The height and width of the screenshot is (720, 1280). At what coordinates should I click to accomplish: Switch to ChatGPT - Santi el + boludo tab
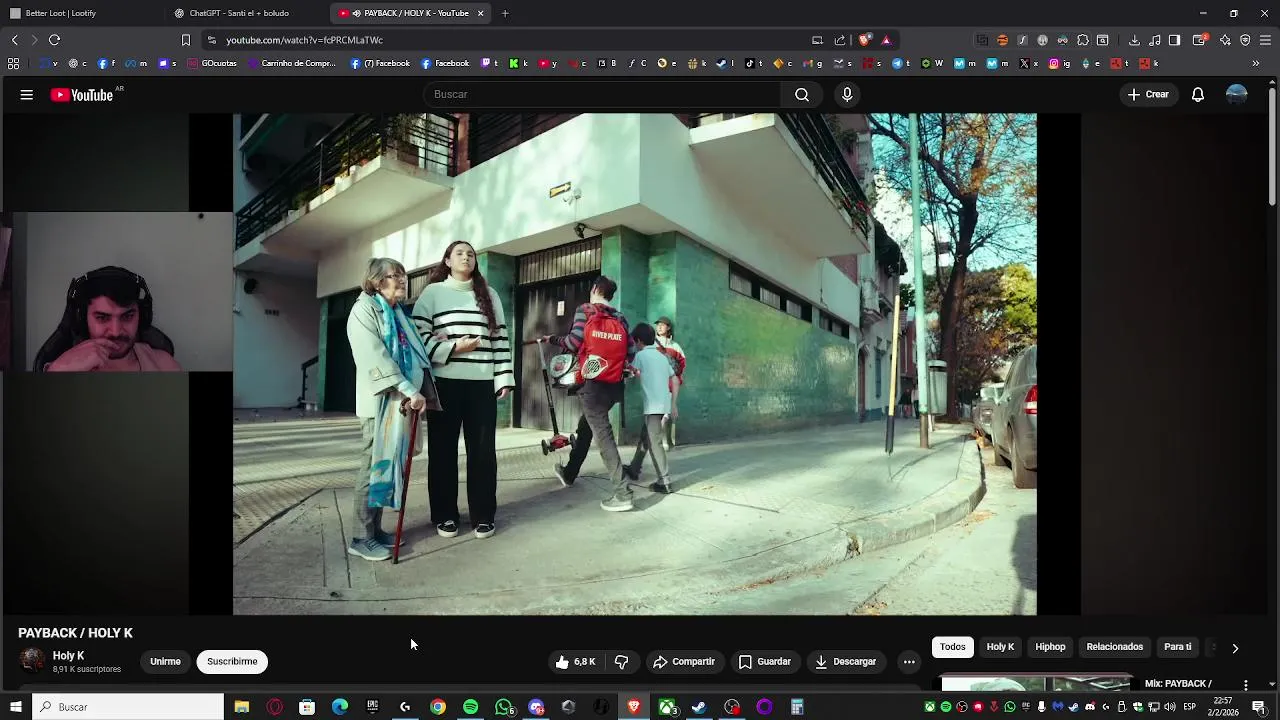click(245, 13)
